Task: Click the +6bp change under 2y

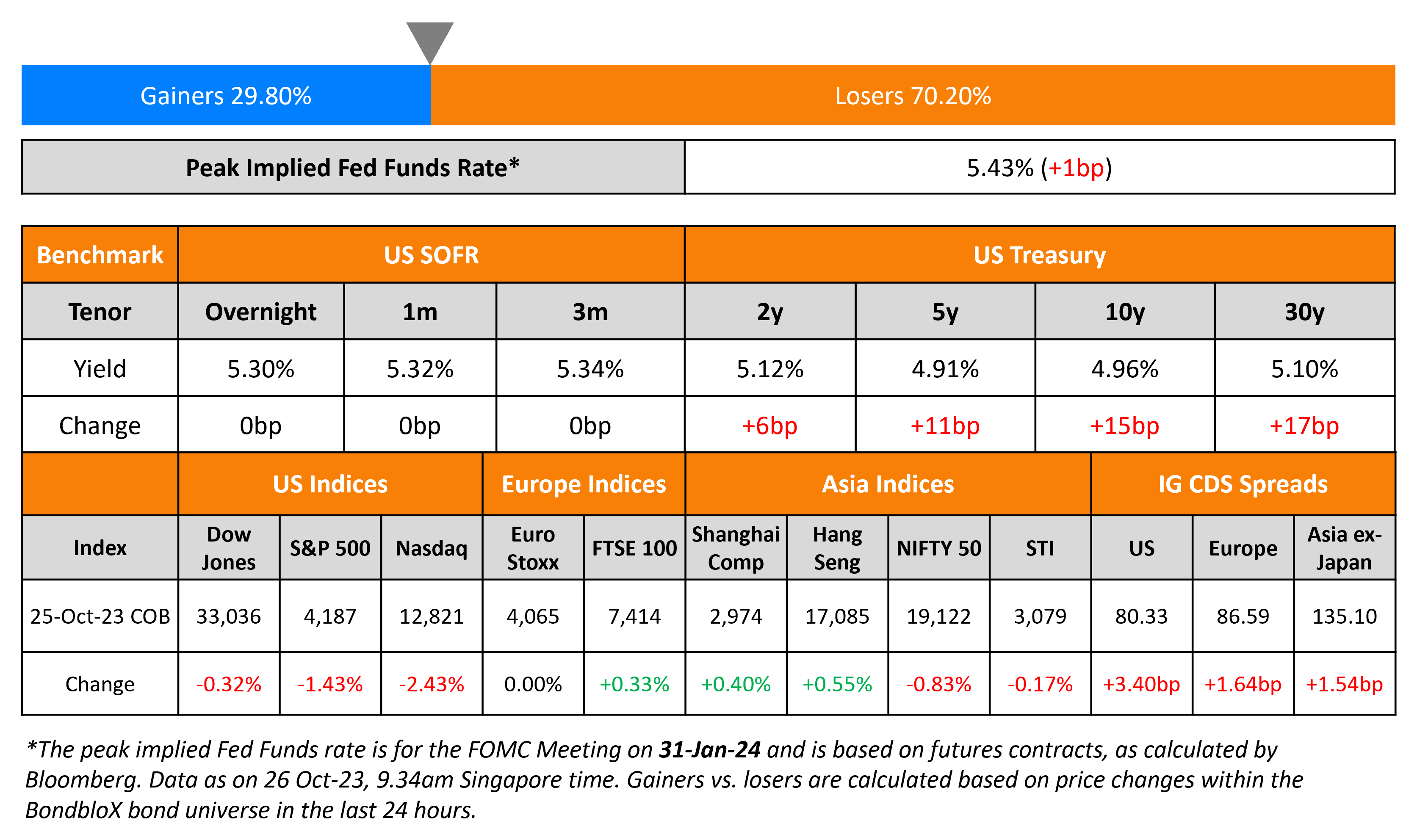Action: coord(769,426)
